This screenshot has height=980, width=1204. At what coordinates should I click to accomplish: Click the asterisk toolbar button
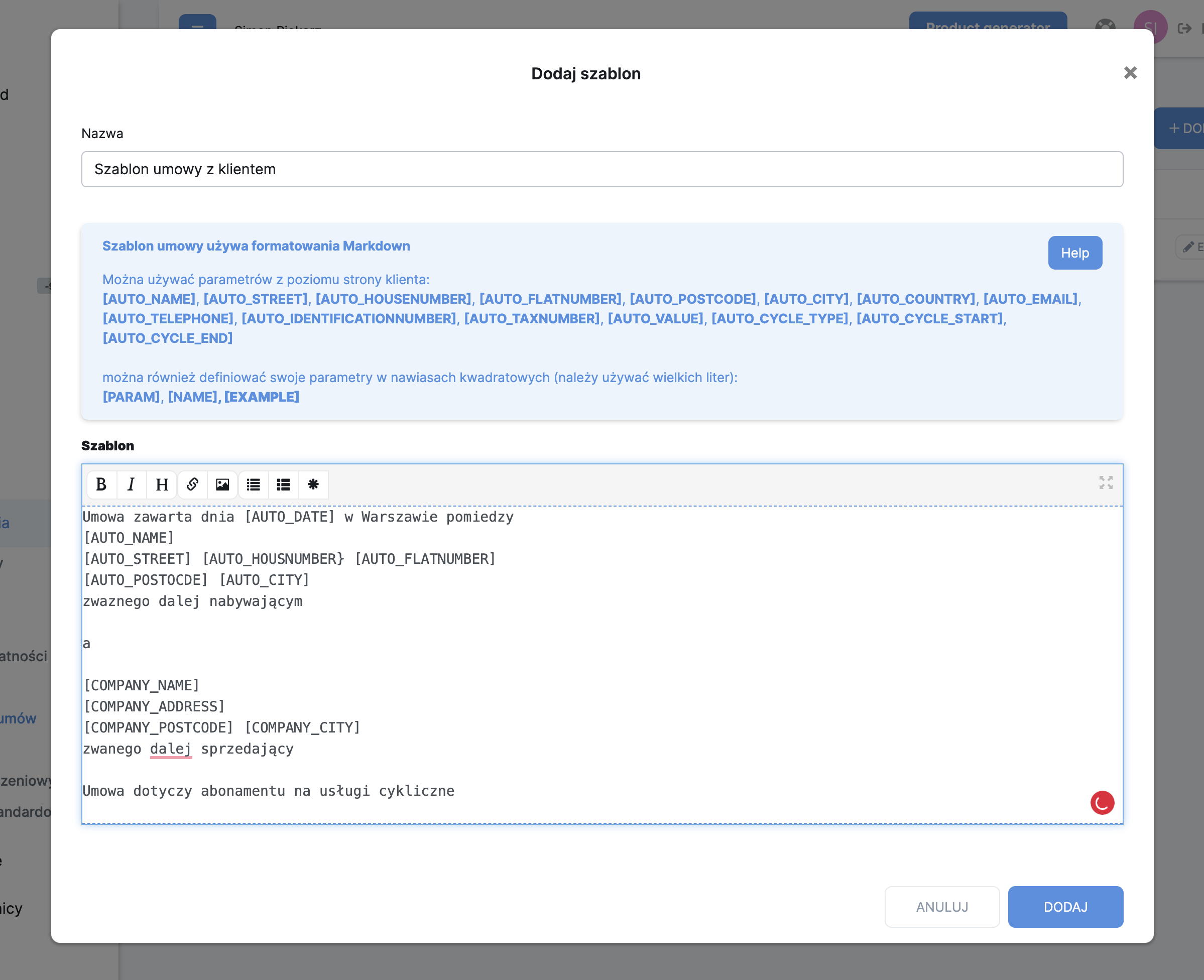click(x=313, y=484)
